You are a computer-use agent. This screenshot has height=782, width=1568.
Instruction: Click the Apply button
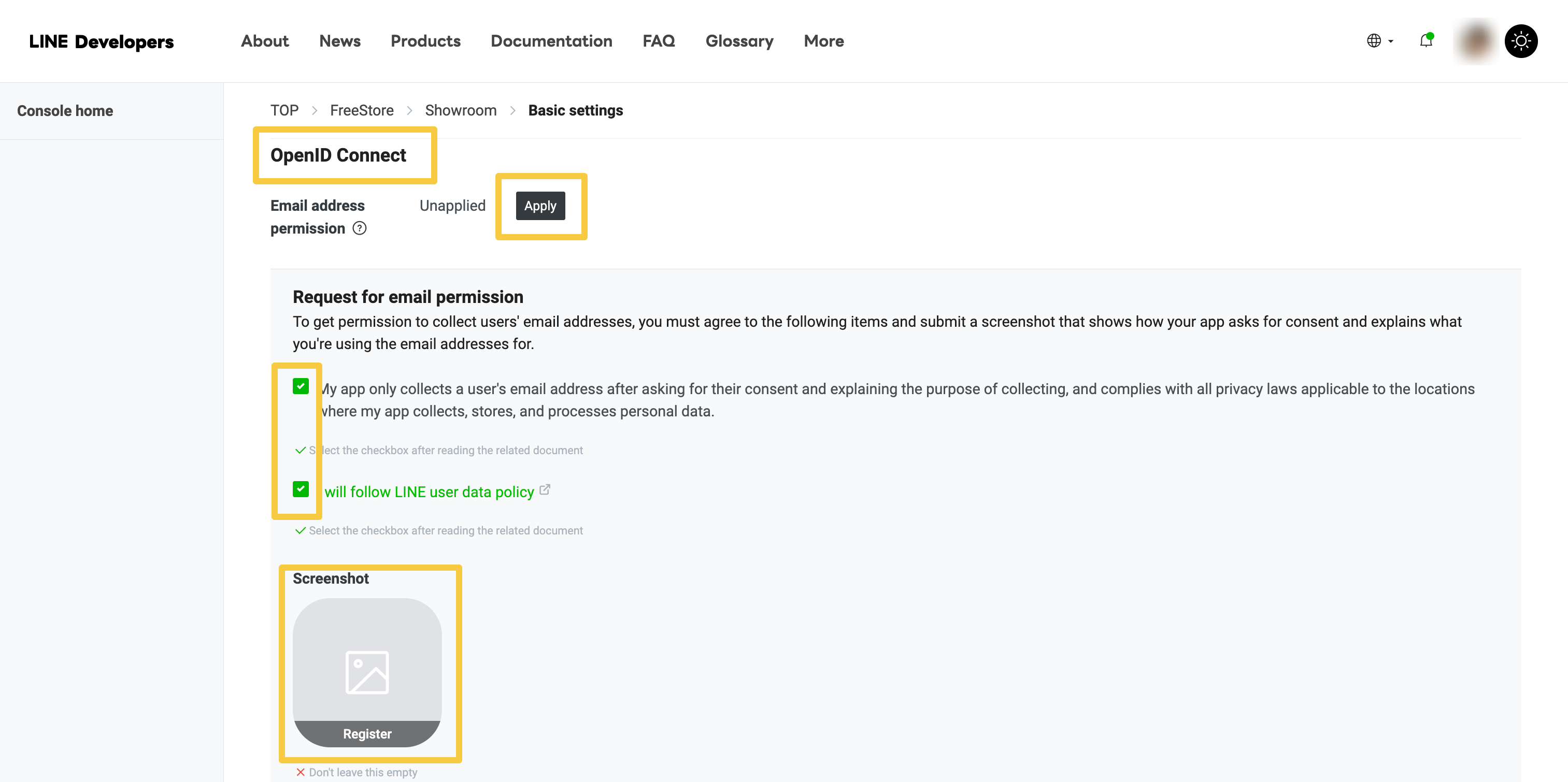540,206
